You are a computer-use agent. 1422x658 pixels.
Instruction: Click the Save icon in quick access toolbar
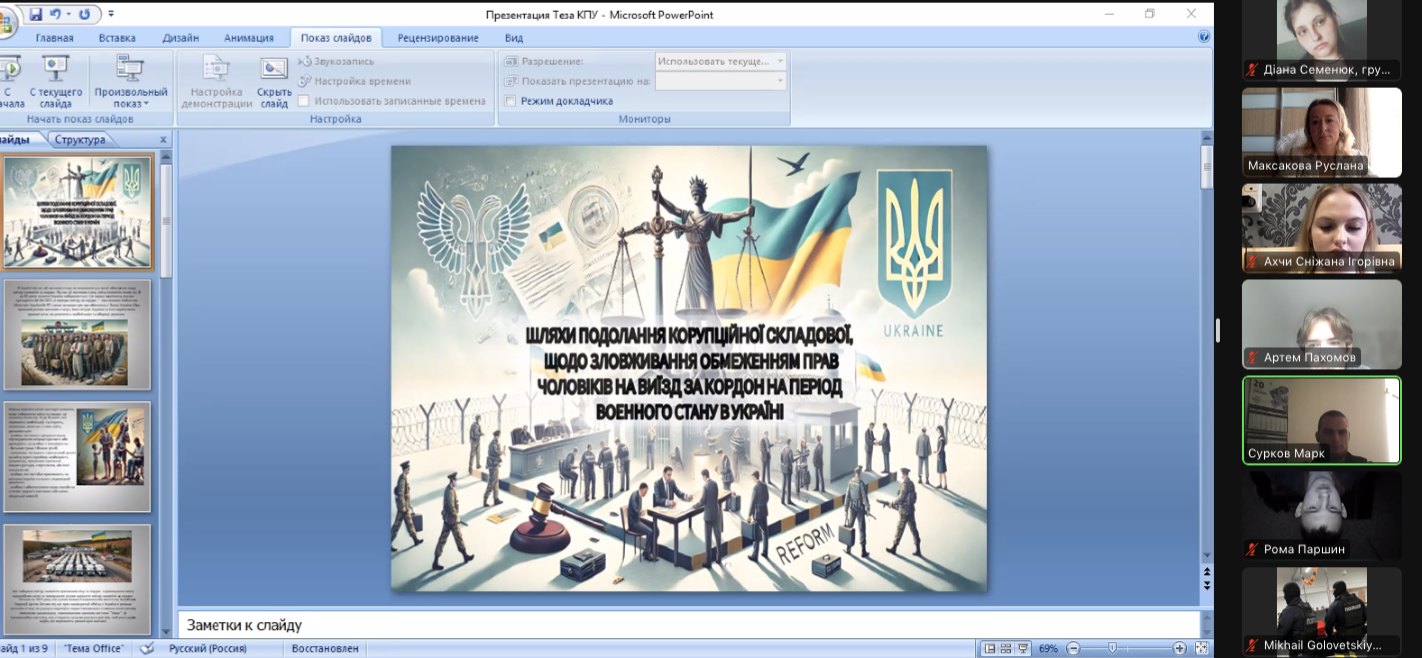pos(37,14)
